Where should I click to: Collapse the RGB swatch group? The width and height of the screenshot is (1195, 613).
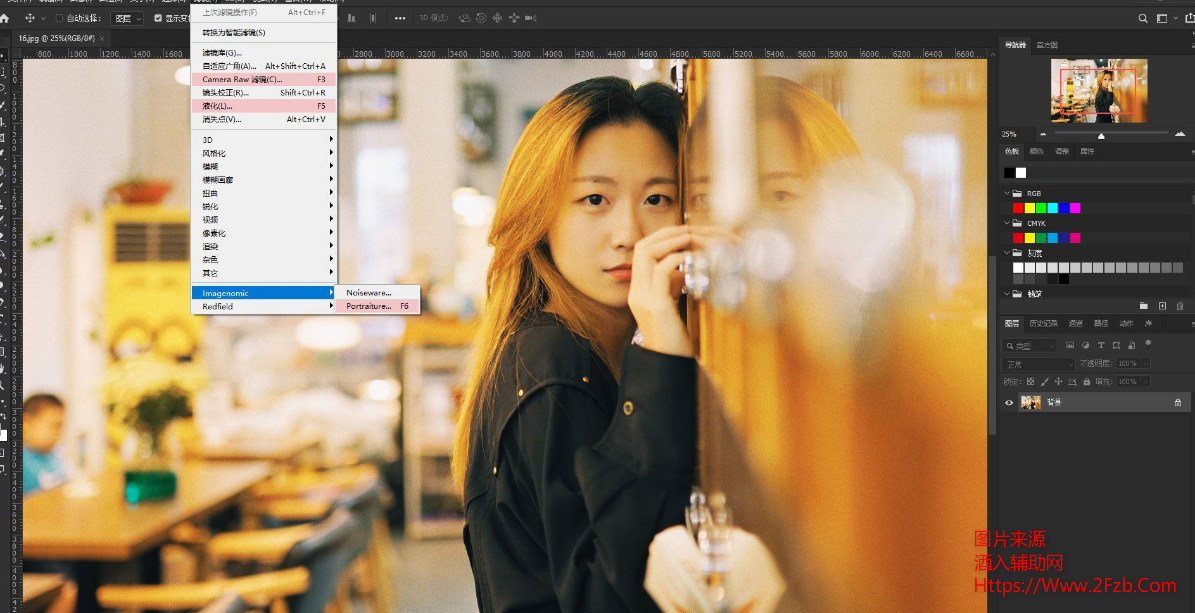[1007, 193]
